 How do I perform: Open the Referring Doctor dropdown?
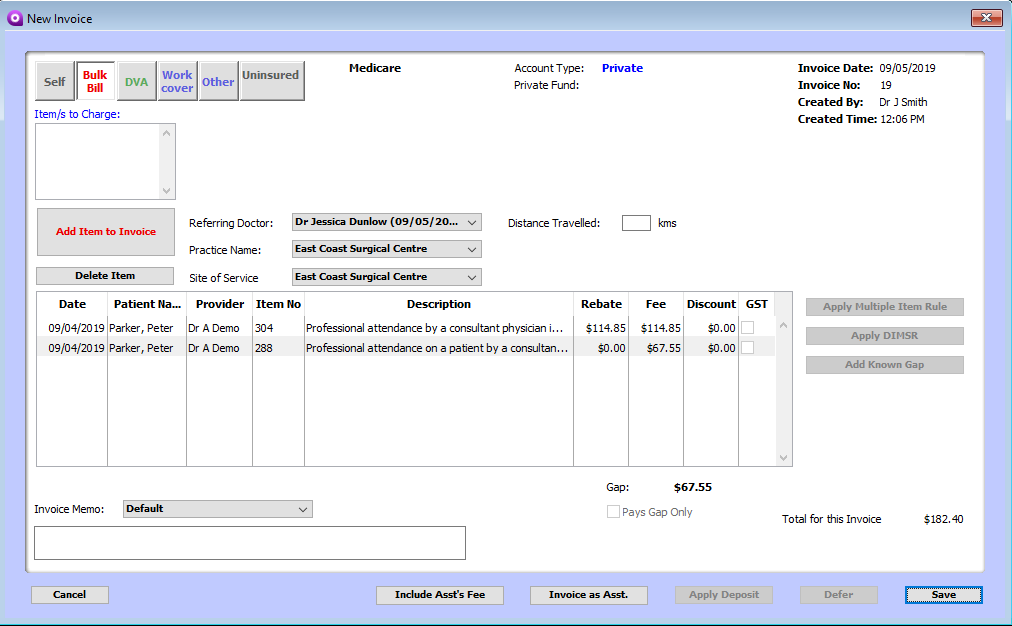pos(386,222)
